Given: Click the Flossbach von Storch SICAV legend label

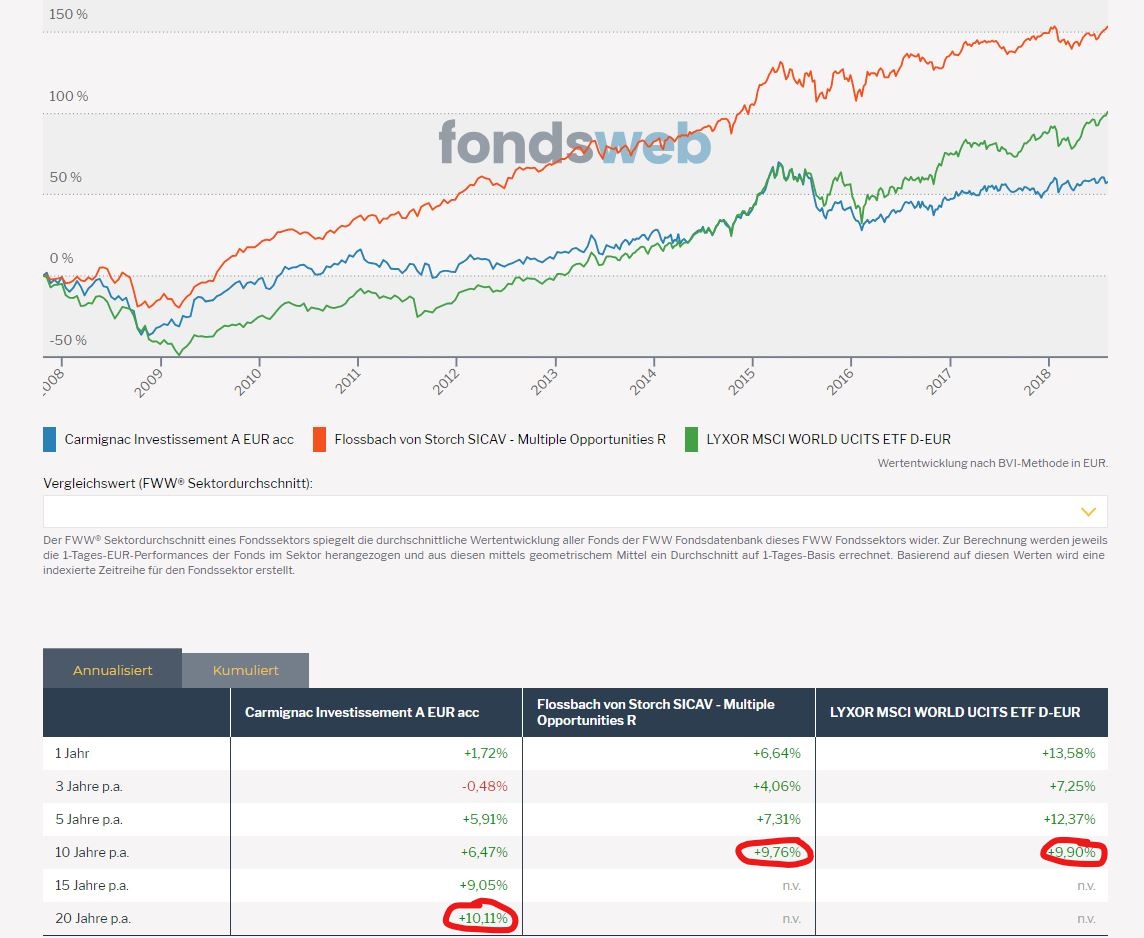Looking at the screenshot, I should click(500, 439).
